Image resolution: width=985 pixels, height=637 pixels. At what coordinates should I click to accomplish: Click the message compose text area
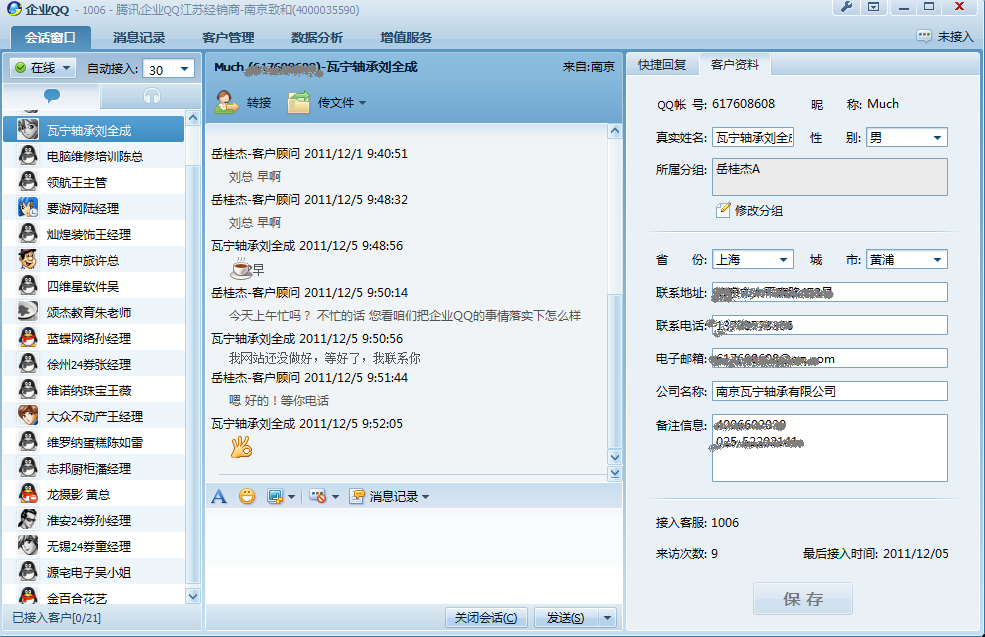413,556
